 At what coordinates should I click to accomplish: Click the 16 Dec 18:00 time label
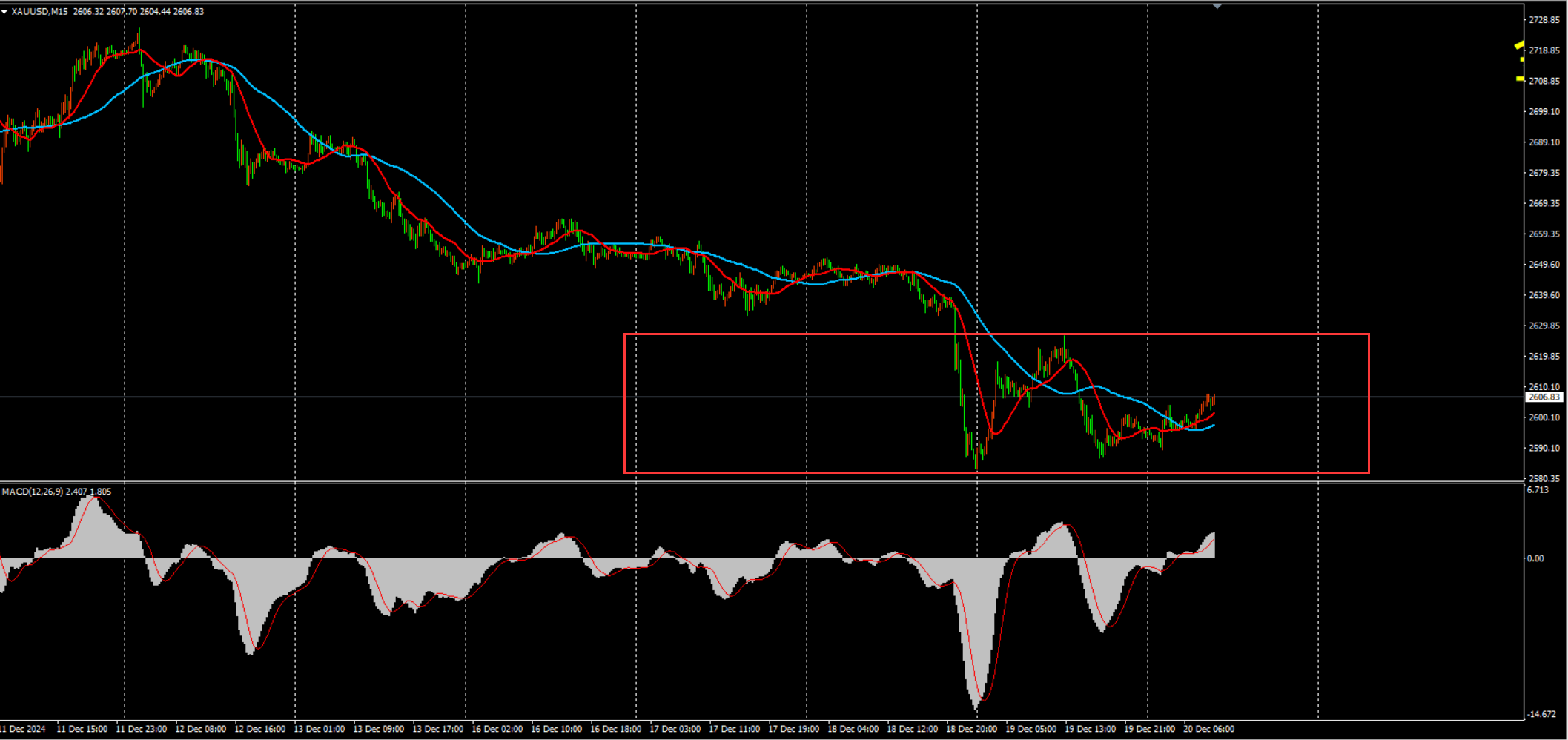615,729
